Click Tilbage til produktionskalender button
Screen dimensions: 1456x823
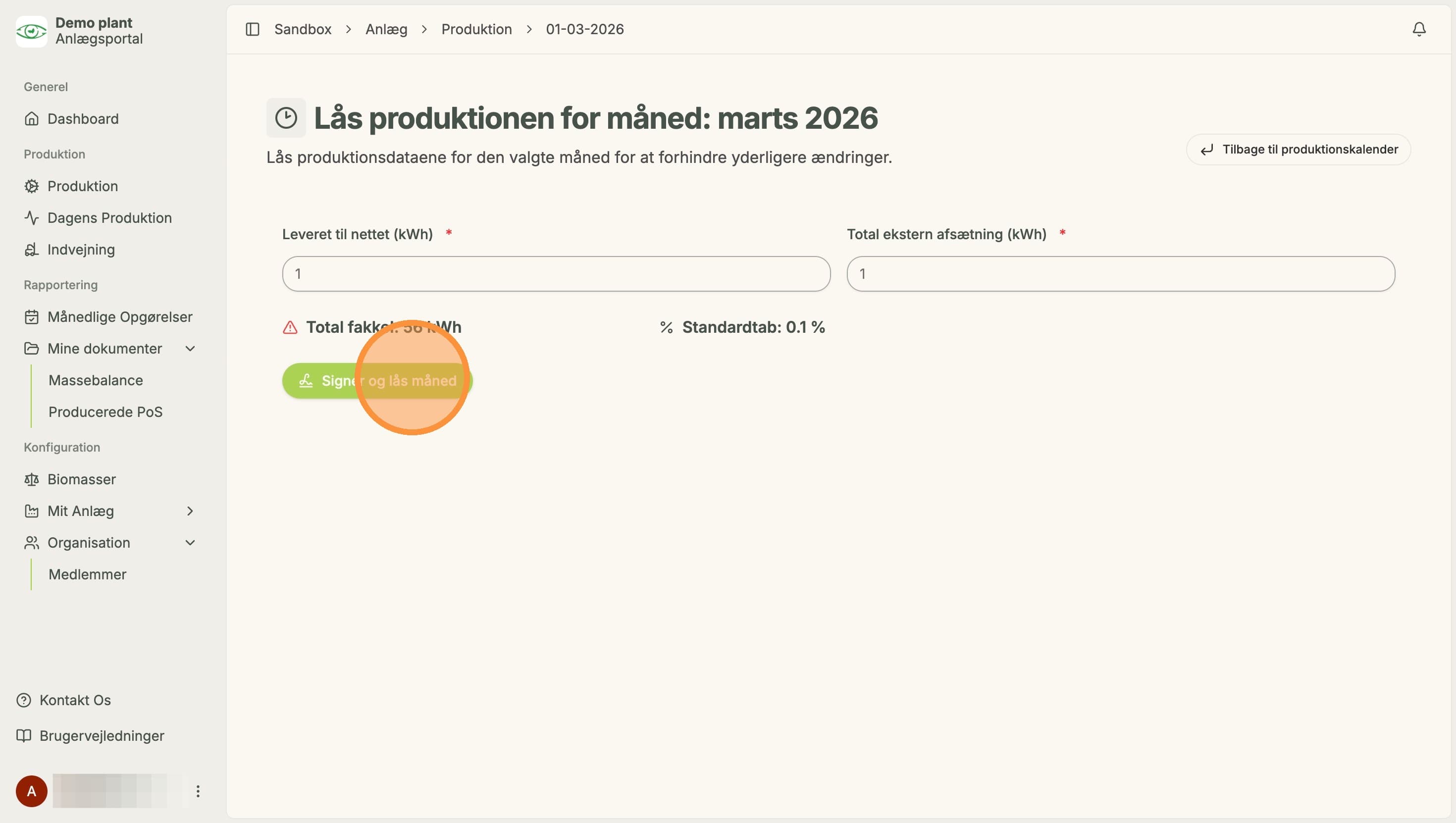pos(1299,149)
